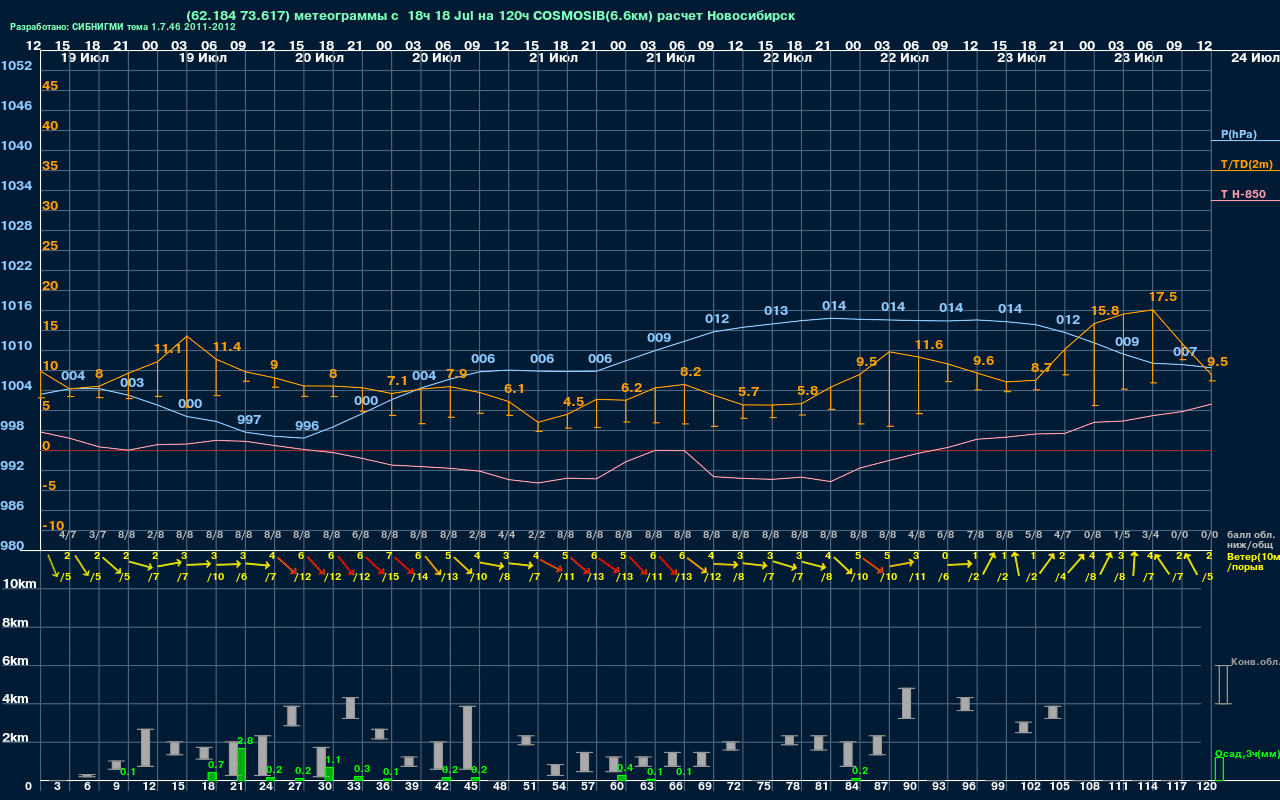1280x800 pixels.
Task: Click the forecast hour 60 on the bottom axis
Action: (617, 788)
